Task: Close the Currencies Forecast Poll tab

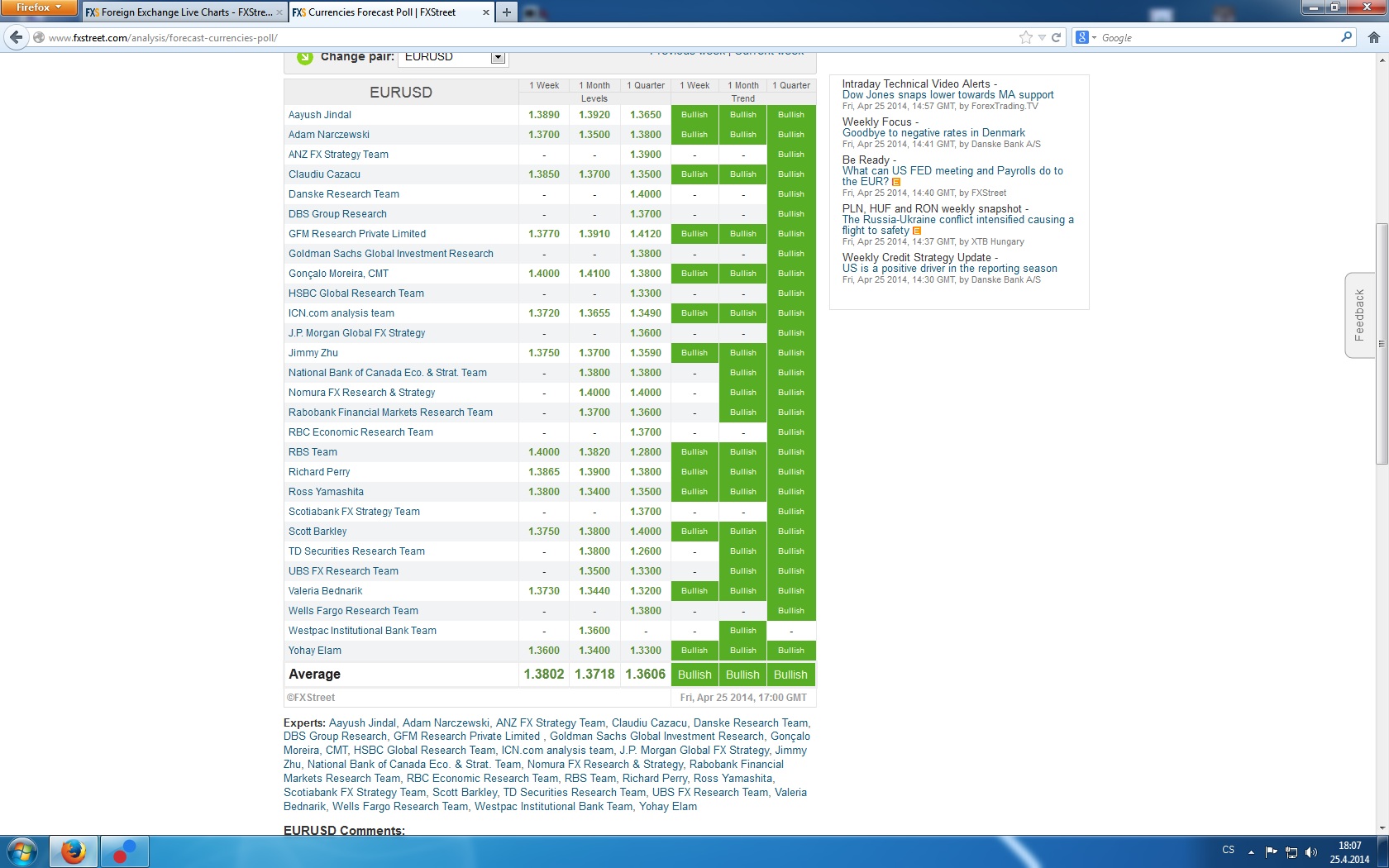Action: (x=485, y=12)
